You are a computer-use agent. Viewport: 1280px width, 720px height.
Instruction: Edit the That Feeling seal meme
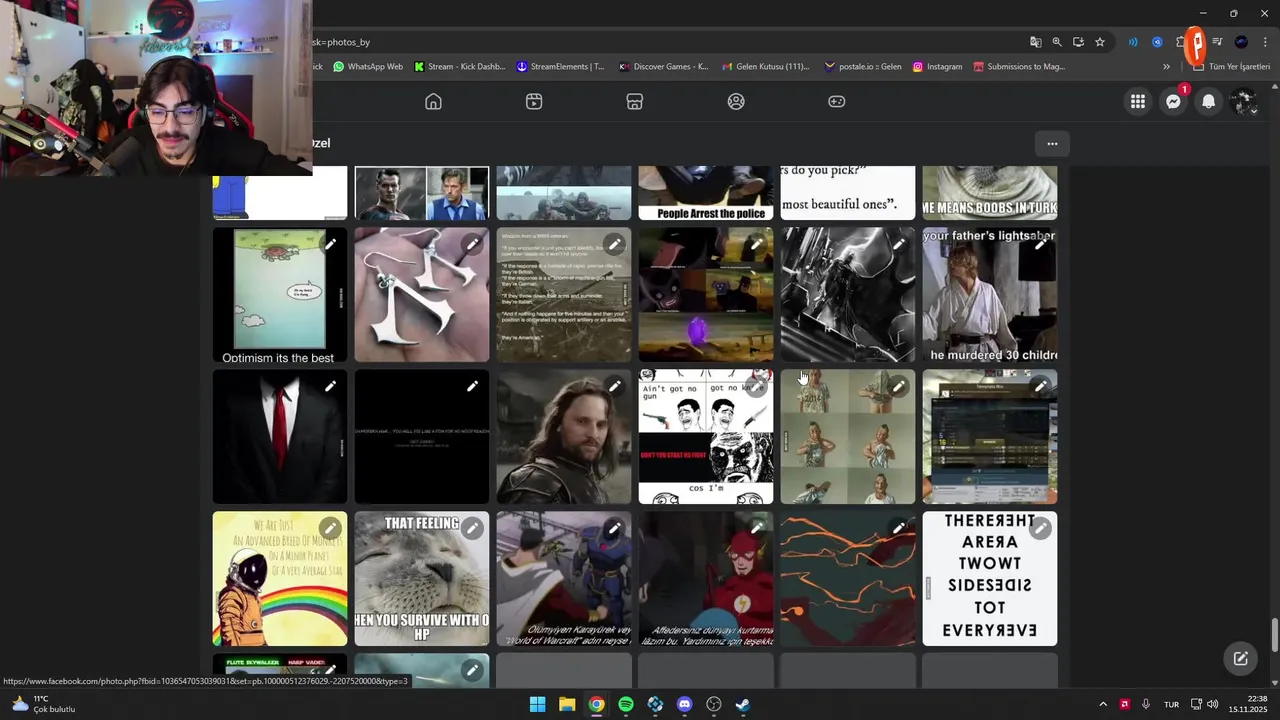[472, 528]
